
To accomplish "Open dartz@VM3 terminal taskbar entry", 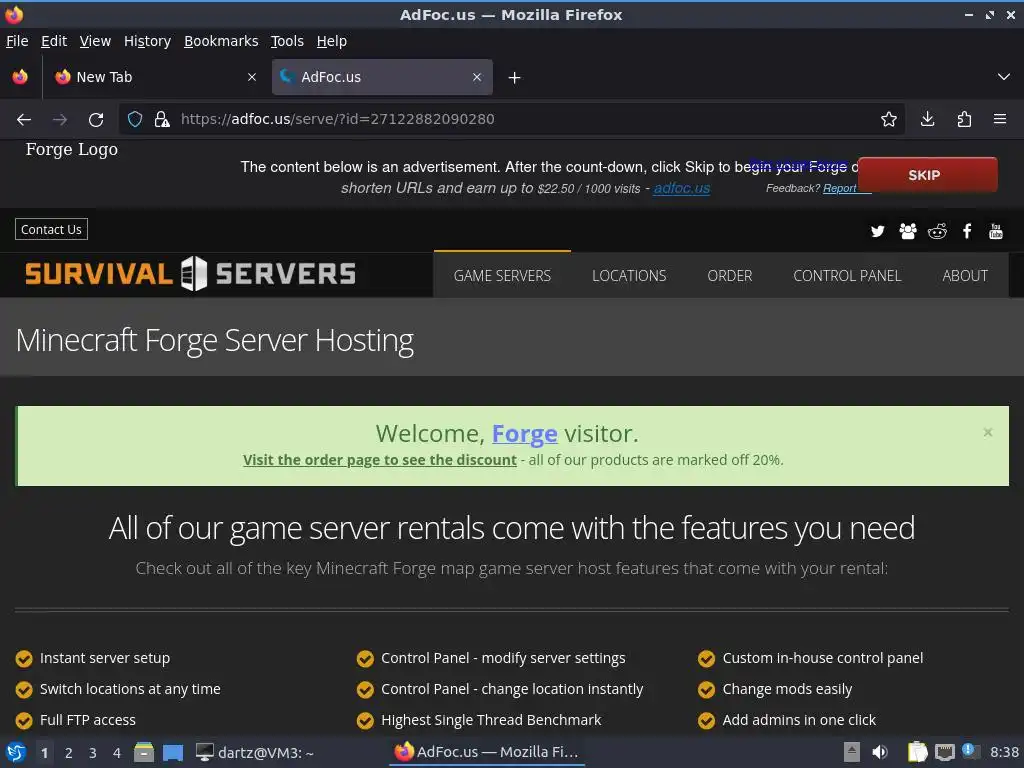I will pyautogui.click(x=256, y=752).
